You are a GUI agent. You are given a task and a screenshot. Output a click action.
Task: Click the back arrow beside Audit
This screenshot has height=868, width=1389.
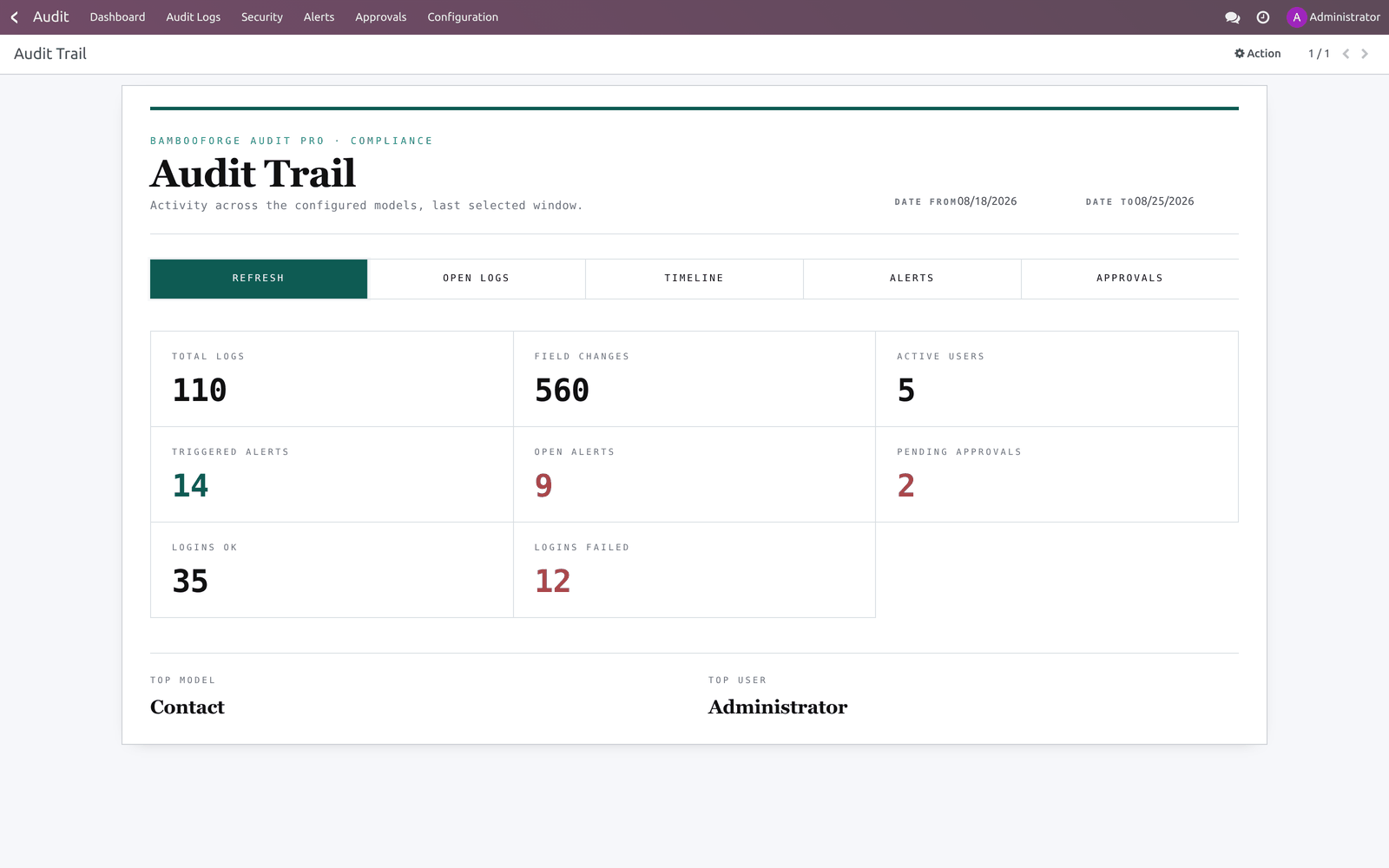tap(15, 17)
